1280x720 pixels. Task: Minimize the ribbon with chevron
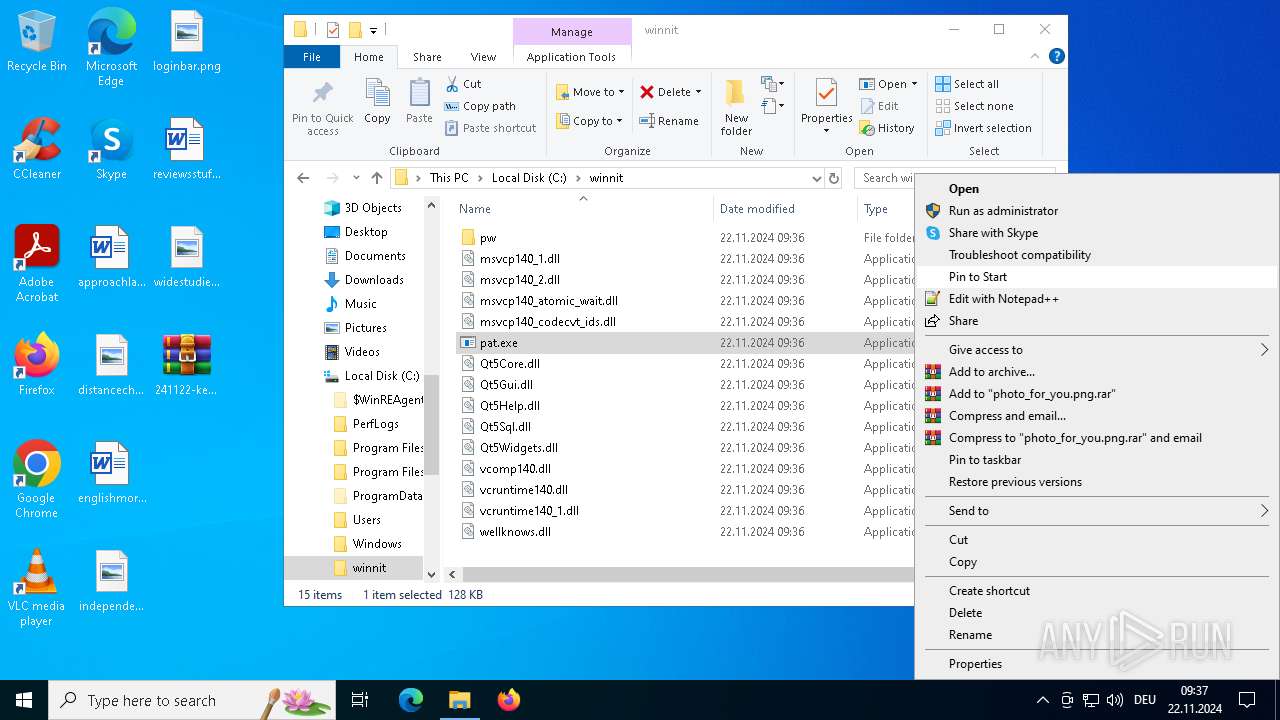(1036, 57)
